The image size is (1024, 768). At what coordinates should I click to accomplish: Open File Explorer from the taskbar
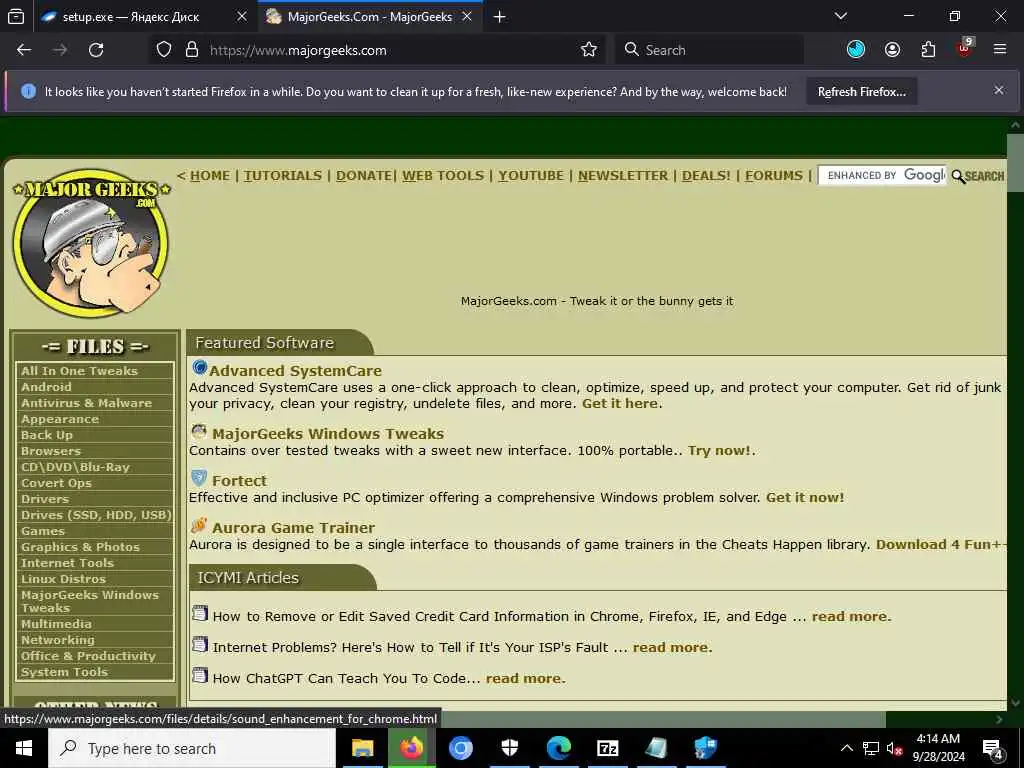[362, 748]
